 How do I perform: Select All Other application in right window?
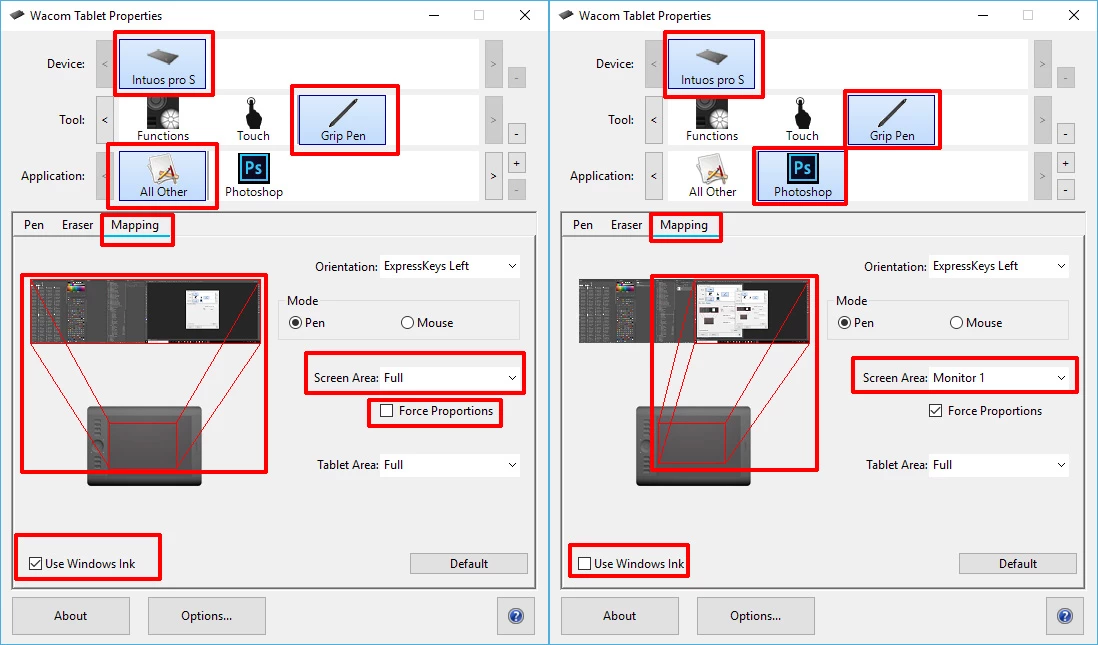712,176
